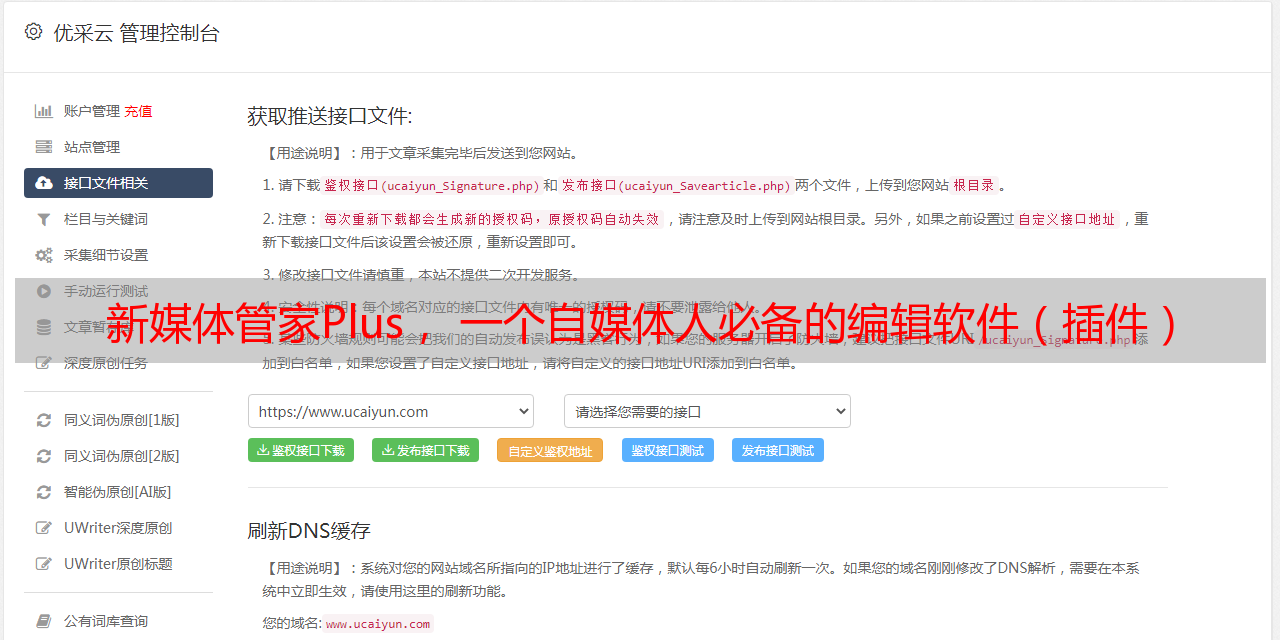Click the bar chart icon for 账户管理

click(x=44, y=111)
